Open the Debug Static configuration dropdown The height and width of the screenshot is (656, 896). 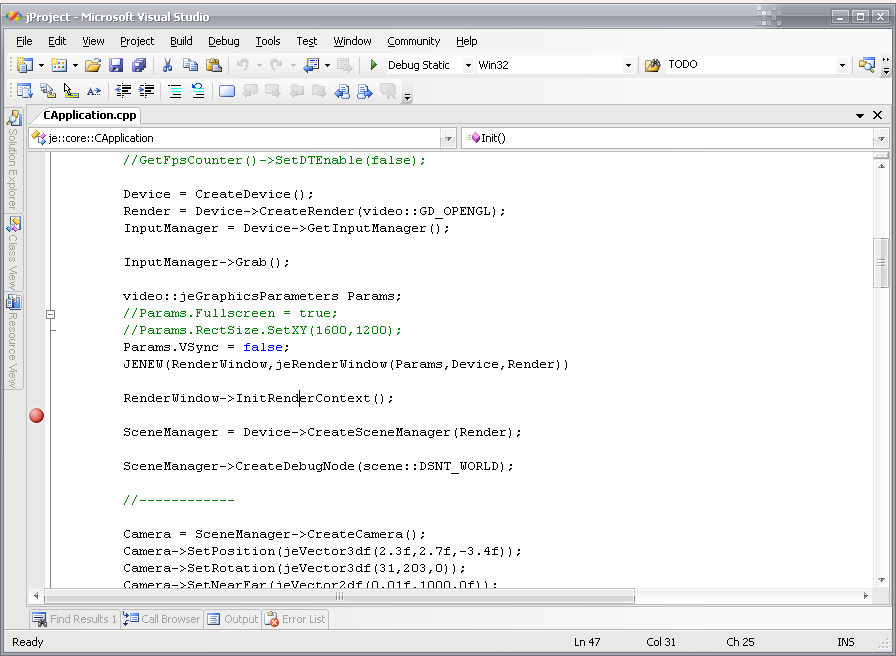[467, 66]
